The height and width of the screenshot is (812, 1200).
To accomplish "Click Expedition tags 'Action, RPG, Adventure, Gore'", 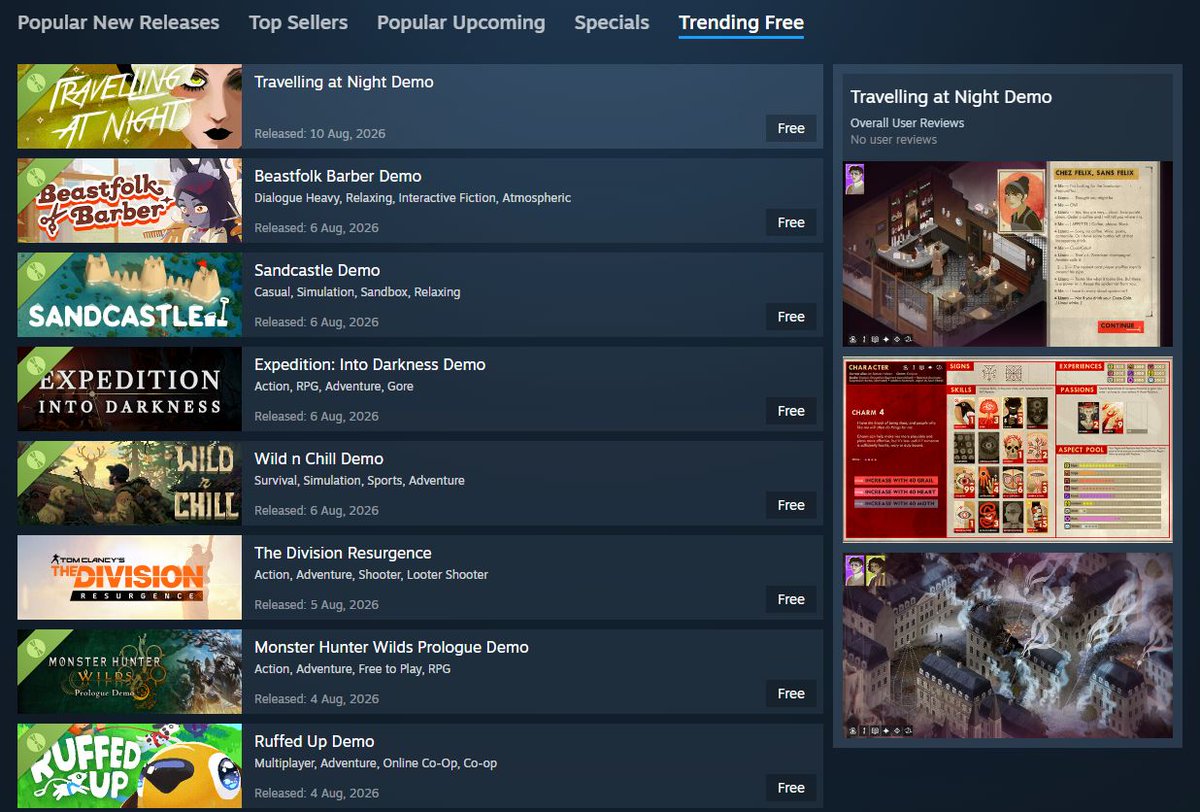I will (x=333, y=386).
